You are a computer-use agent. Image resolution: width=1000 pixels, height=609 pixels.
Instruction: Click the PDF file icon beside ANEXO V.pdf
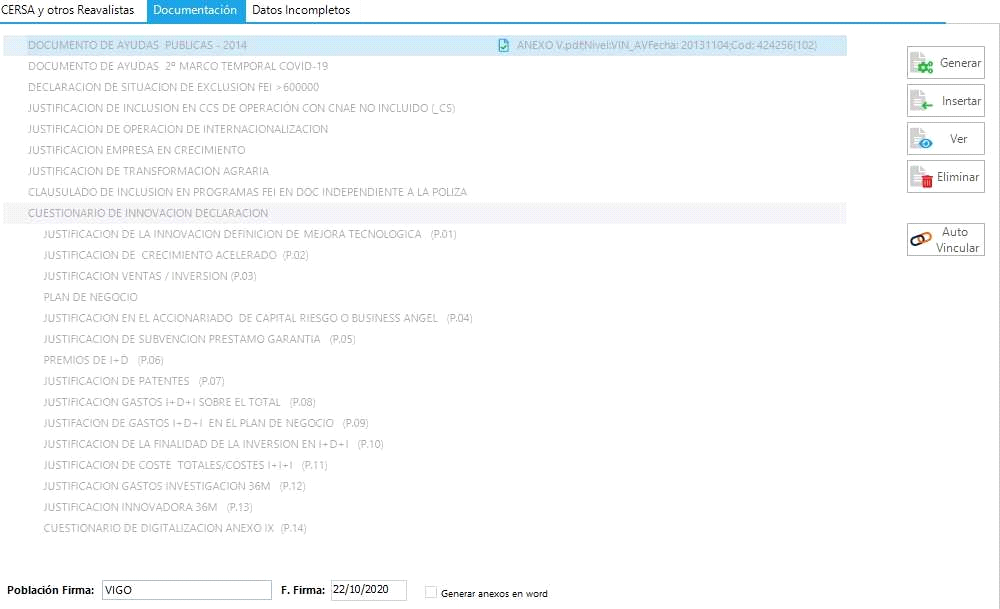tap(504, 45)
